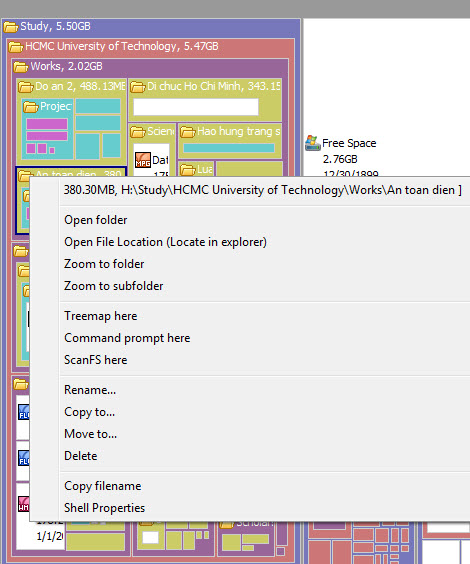Click the Project folder icon
Viewport: 470px width, 564px height.
[x=31, y=107]
